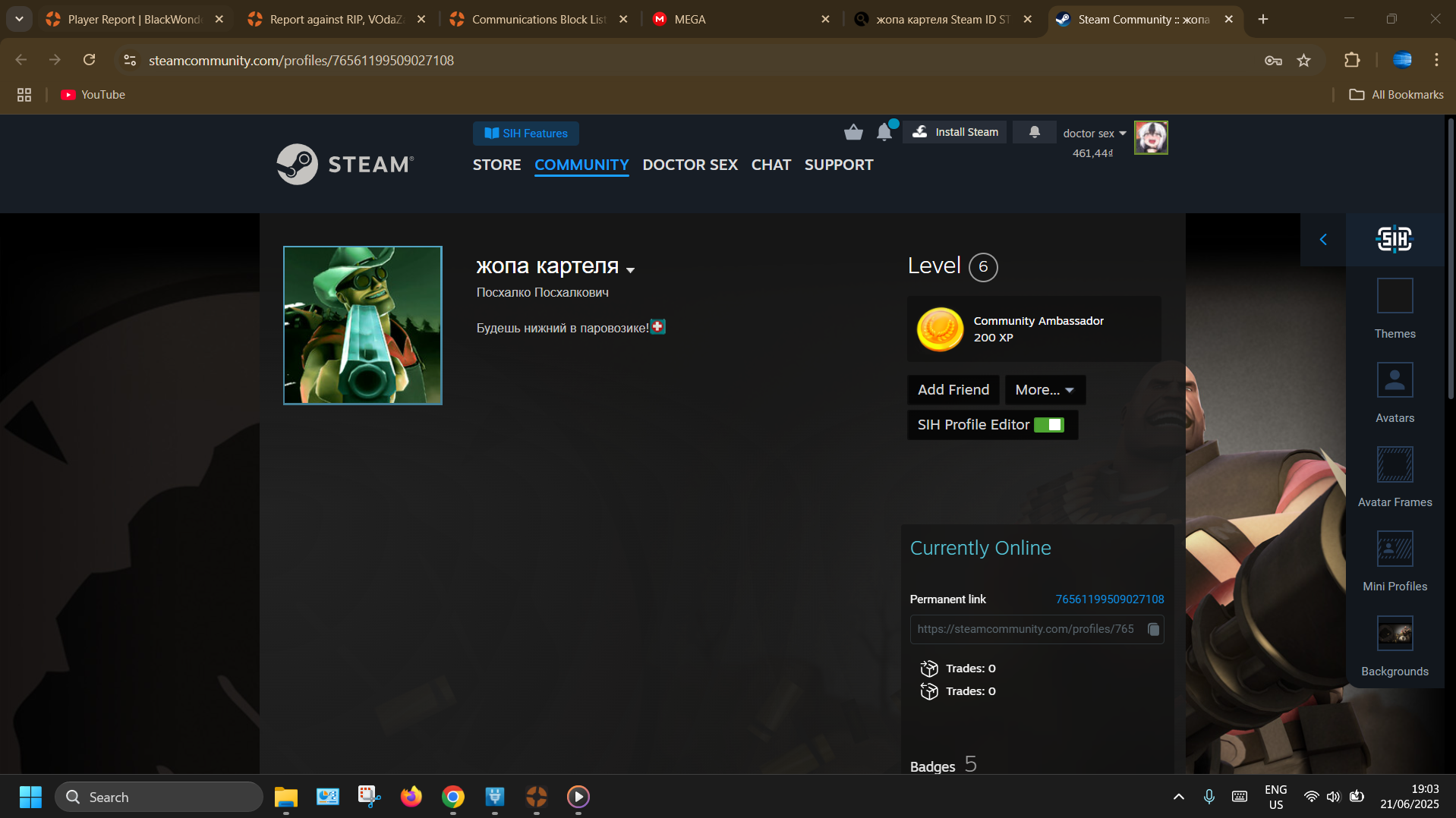Open SIH Features button
This screenshot has height=818, width=1456.
click(x=526, y=134)
